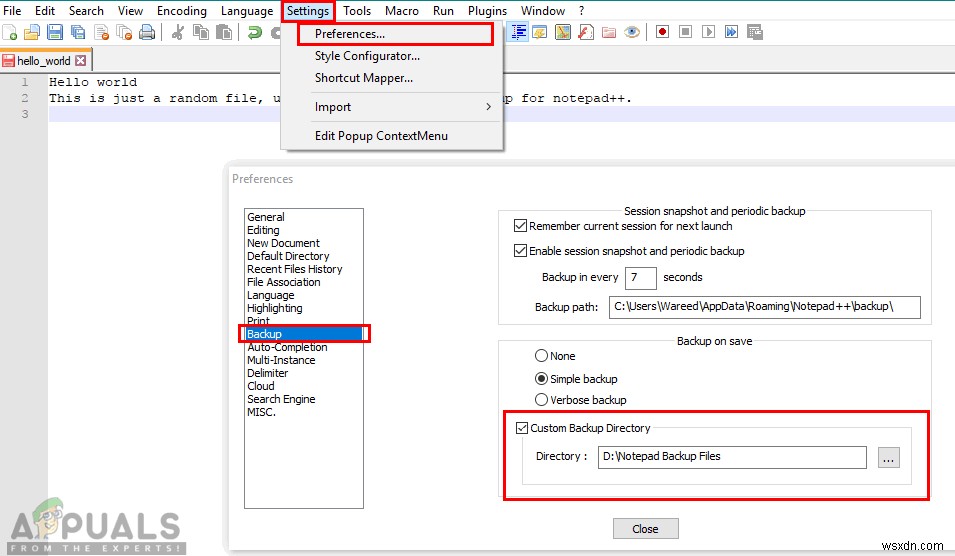Click the Backup path text field
This screenshot has width=955, height=556.
[x=764, y=307]
